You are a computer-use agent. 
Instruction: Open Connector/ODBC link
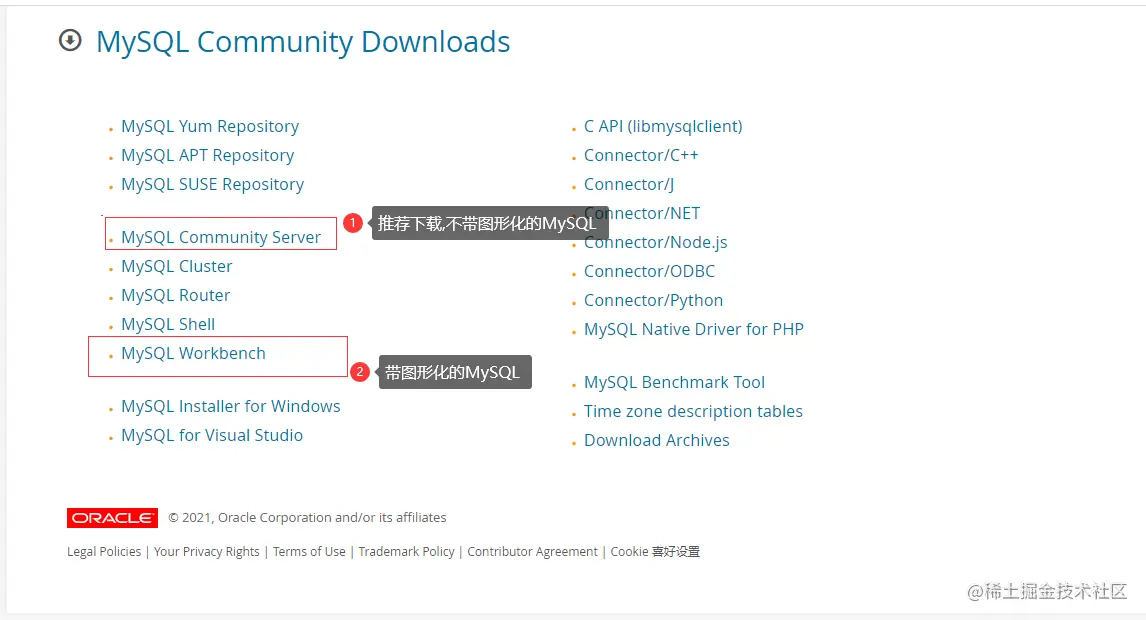click(x=649, y=271)
